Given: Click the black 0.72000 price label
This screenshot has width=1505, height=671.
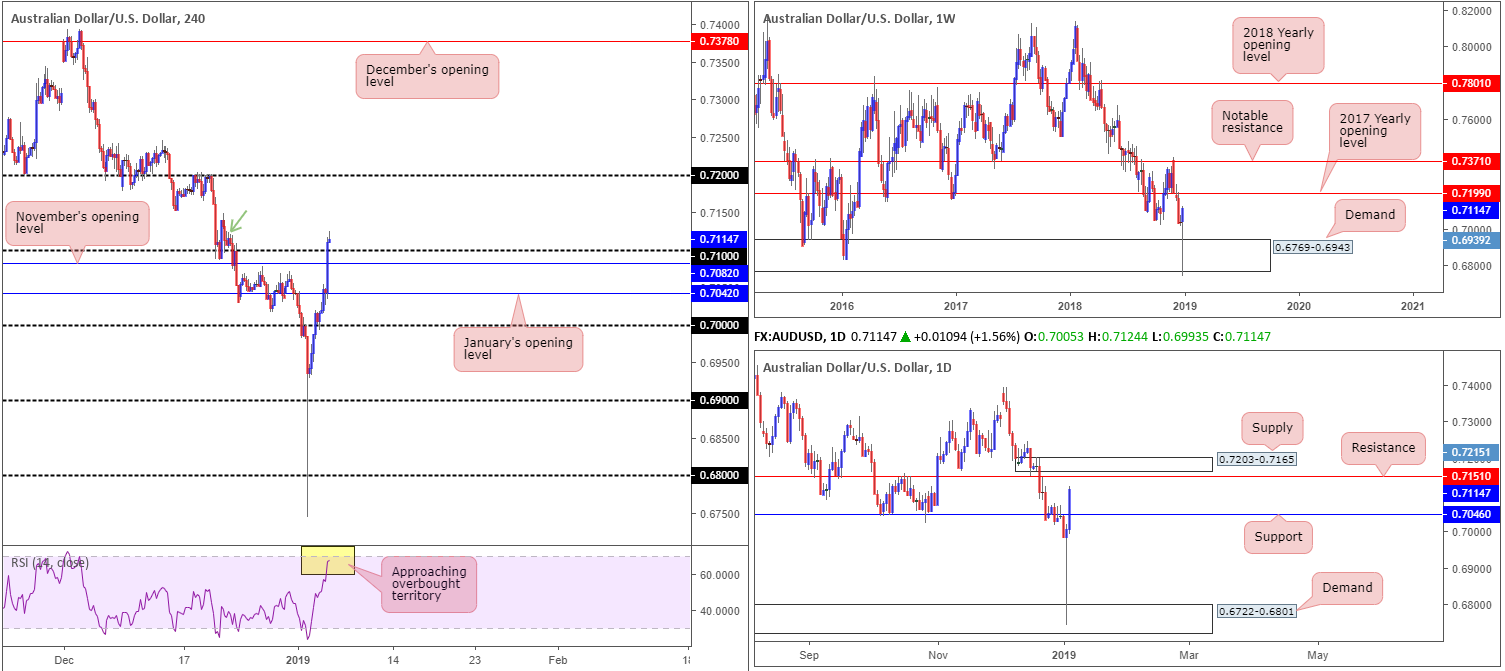Looking at the screenshot, I should [719, 175].
